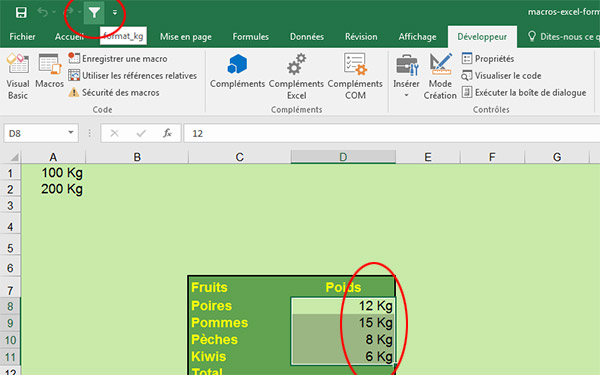Click the 6 Kg cell

(343, 356)
